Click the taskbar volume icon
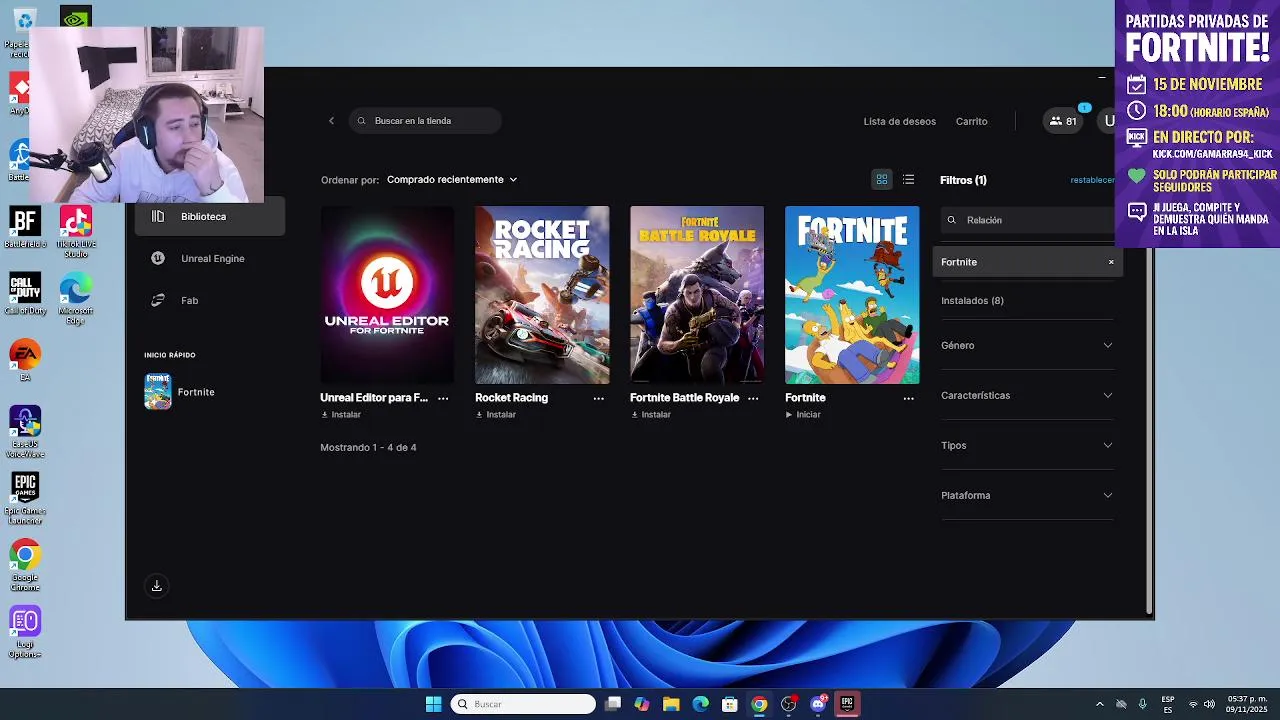The image size is (1280, 720). click(x=1209, y=704)
